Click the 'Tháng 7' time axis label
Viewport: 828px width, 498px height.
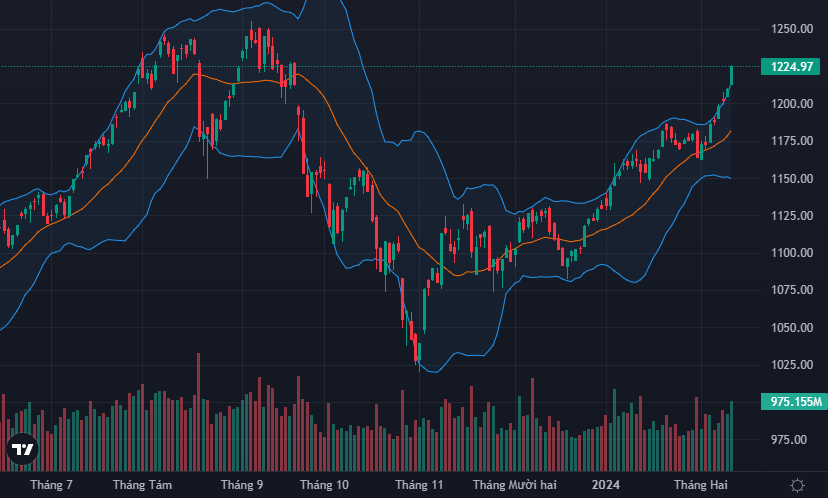click(51, 485)
